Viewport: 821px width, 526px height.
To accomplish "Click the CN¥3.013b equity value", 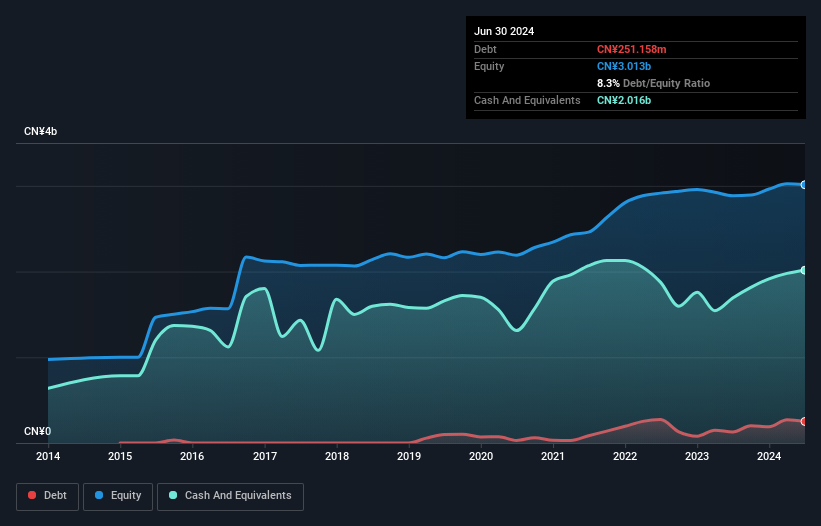I will 625,66.
